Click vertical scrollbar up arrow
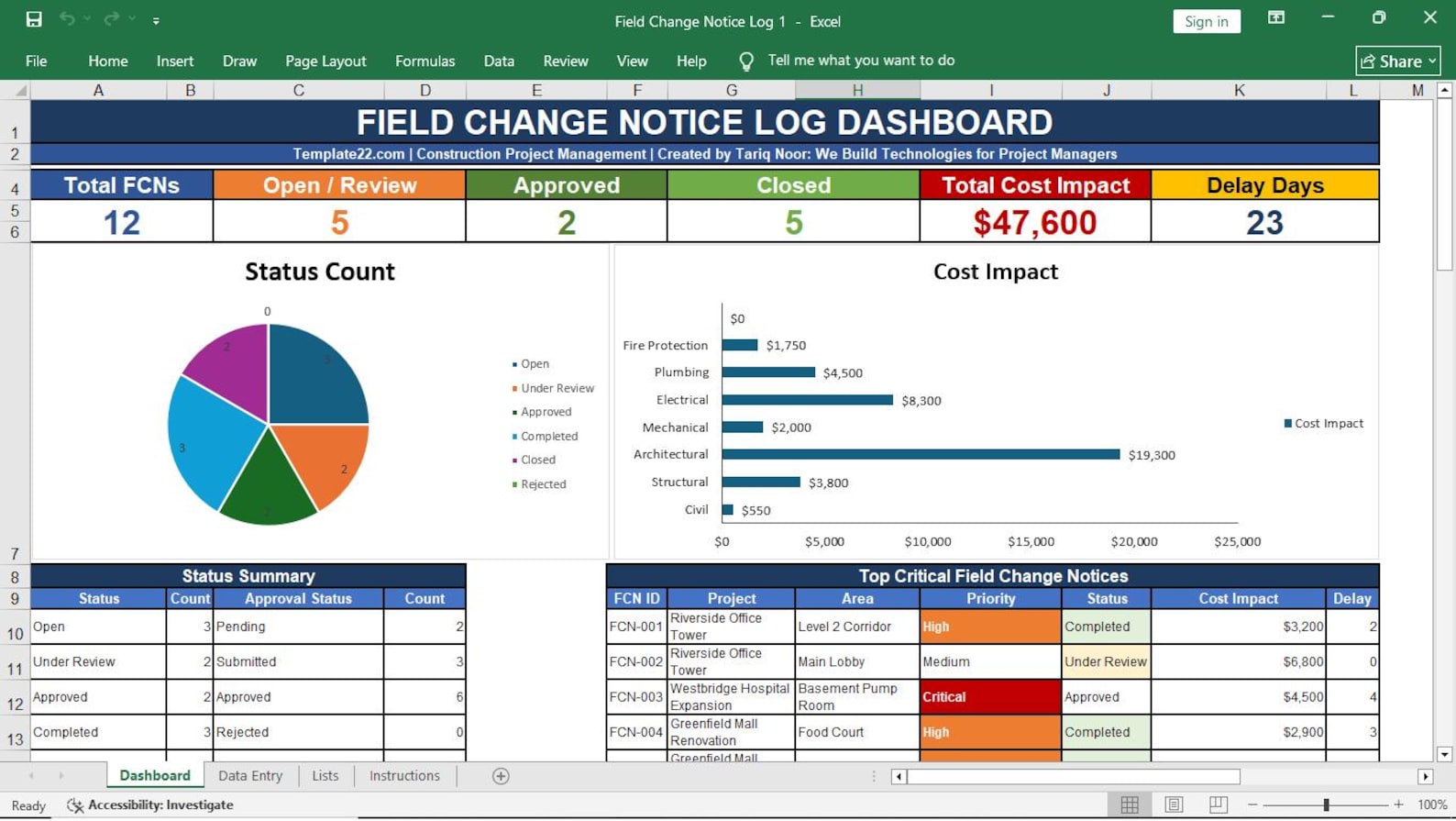Screen dimensions: 1456x821 point(1444,90)
